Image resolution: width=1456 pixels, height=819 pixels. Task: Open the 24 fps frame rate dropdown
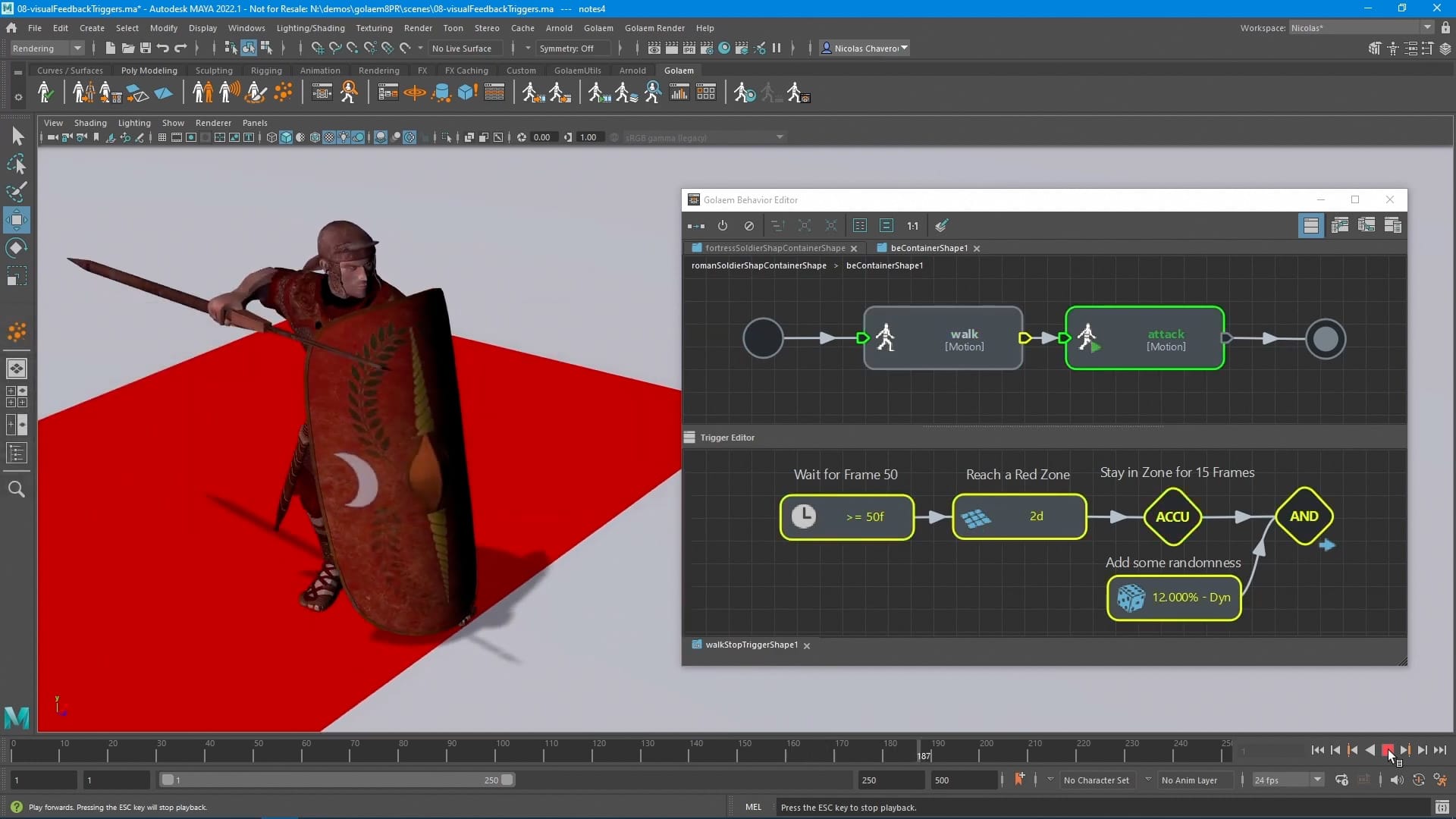pos(1287,780)
